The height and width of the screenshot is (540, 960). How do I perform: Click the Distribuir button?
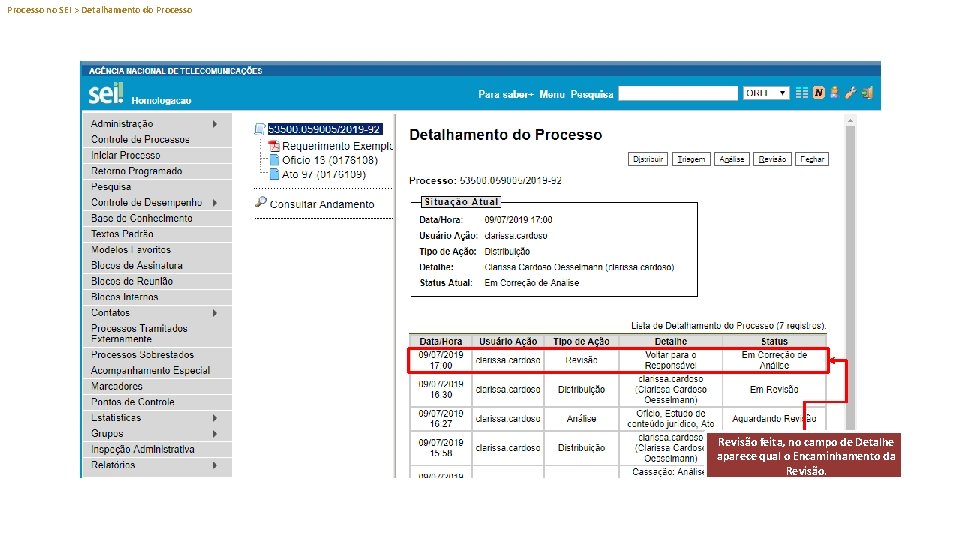click(648, 159)
